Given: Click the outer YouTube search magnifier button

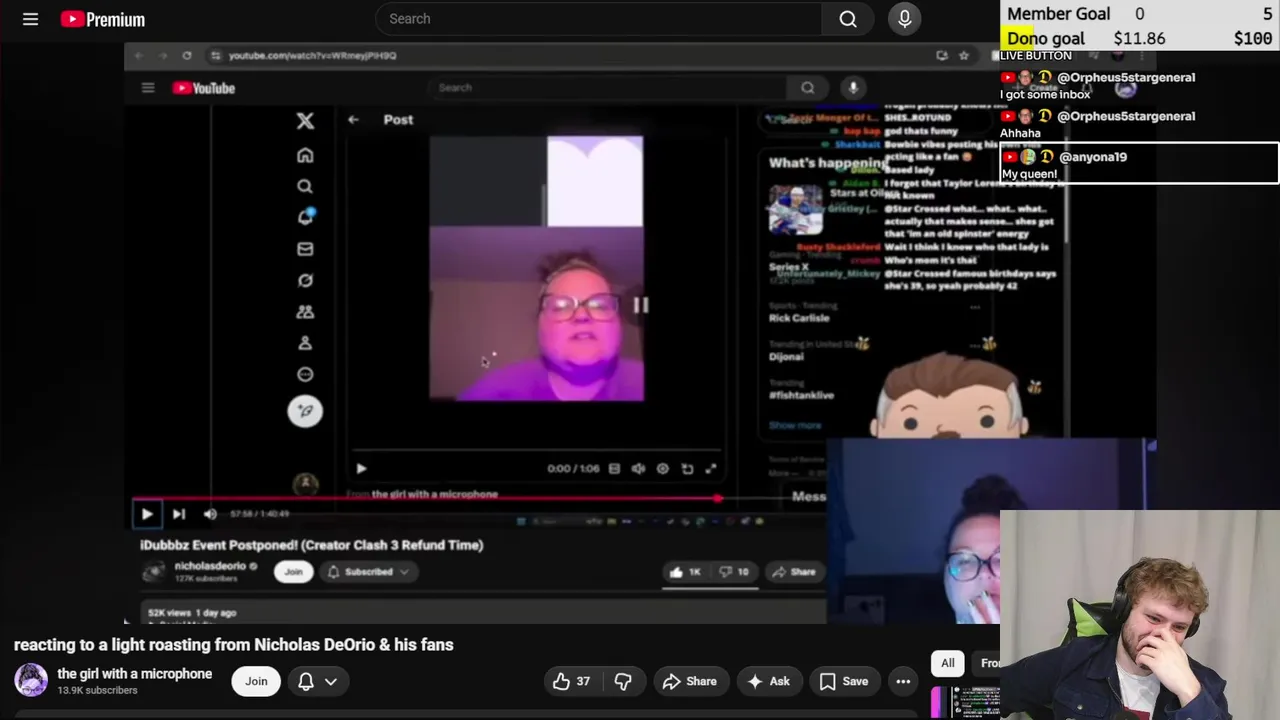Looking at the screenshot, I should click(x=848, y=19).
